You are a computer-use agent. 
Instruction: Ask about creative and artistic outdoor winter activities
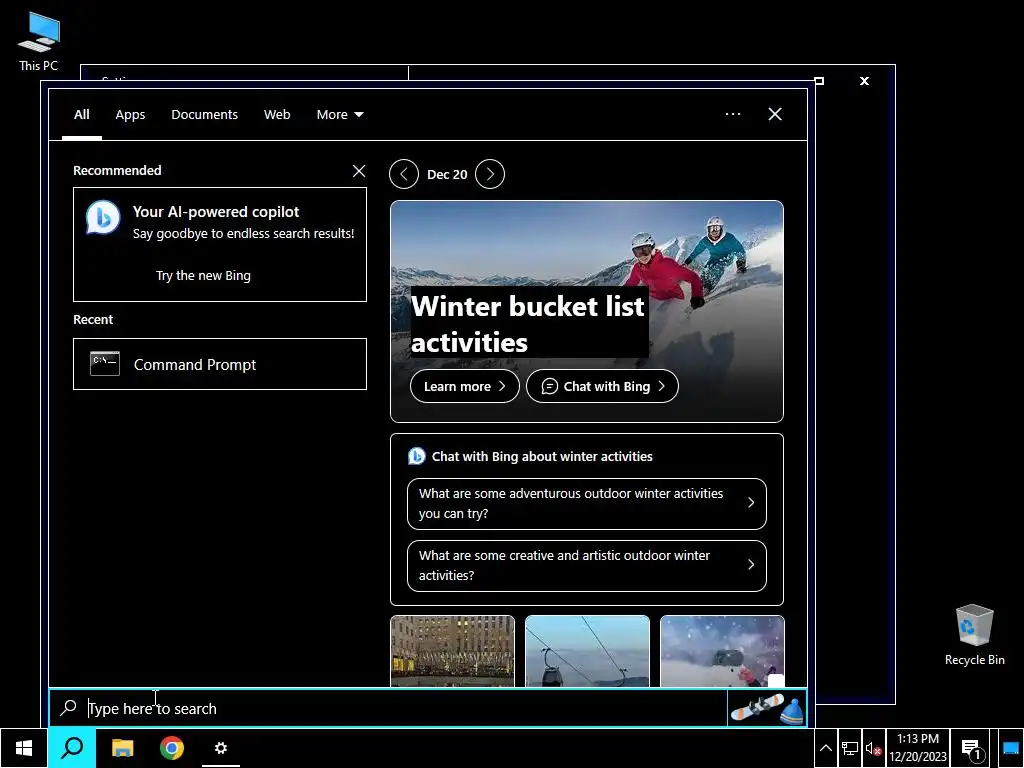(586, 566)
